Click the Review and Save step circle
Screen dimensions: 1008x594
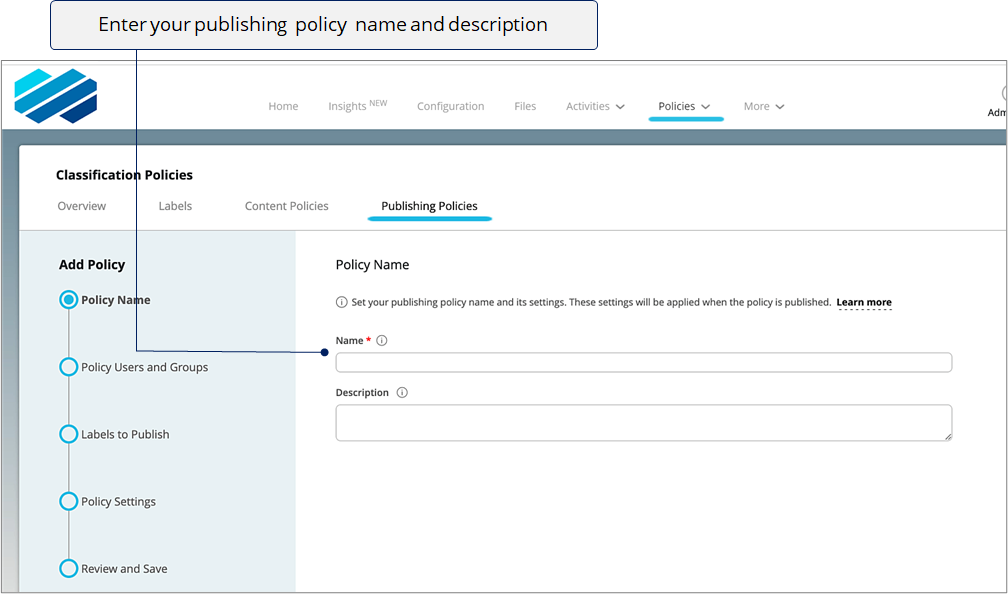(x=68, y=568)
